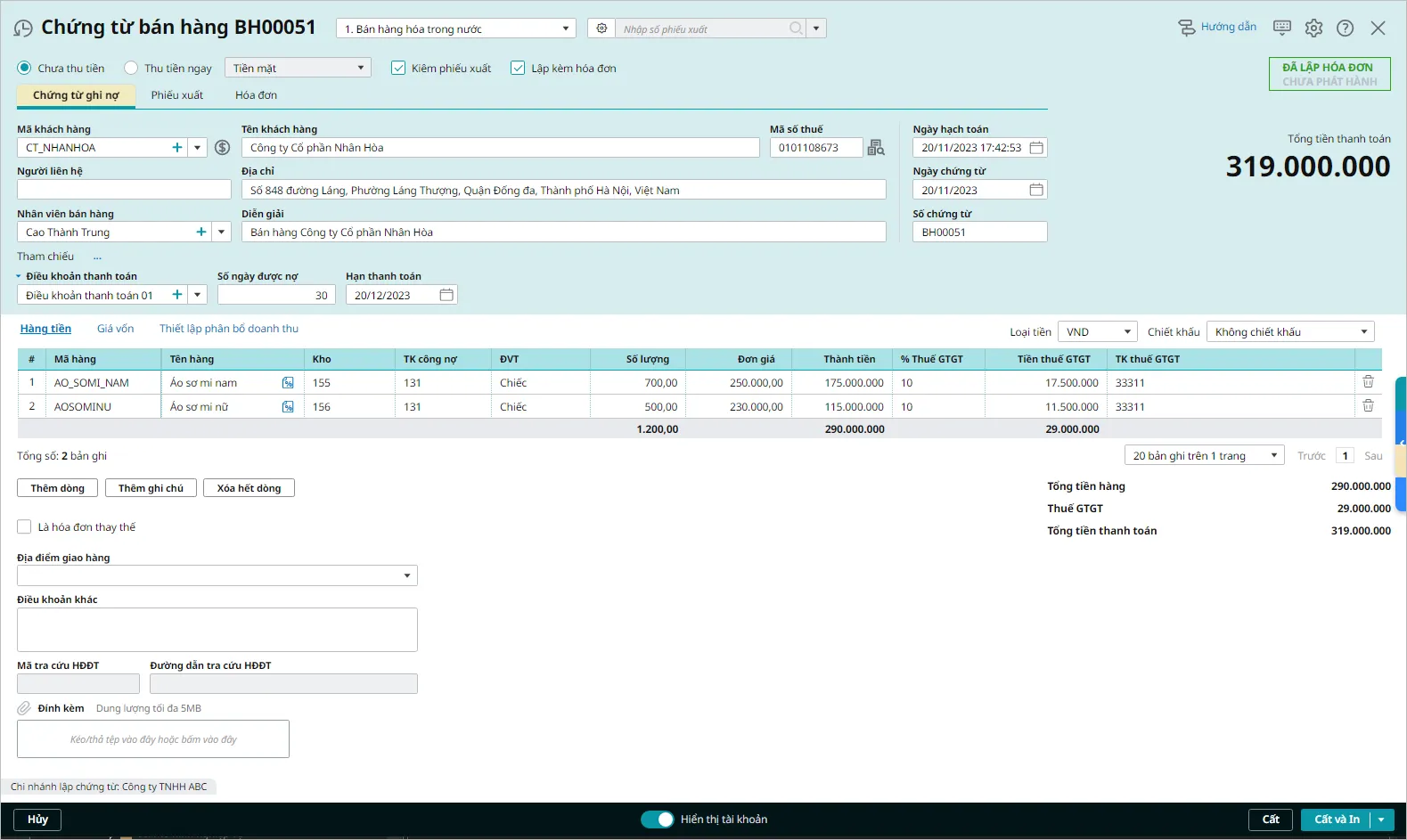Image resolution: width=1407 pixels, height=840 pixels.
Task: Delete the AOSOMINU row with trash icon
Action: (x=1368, y=406)
